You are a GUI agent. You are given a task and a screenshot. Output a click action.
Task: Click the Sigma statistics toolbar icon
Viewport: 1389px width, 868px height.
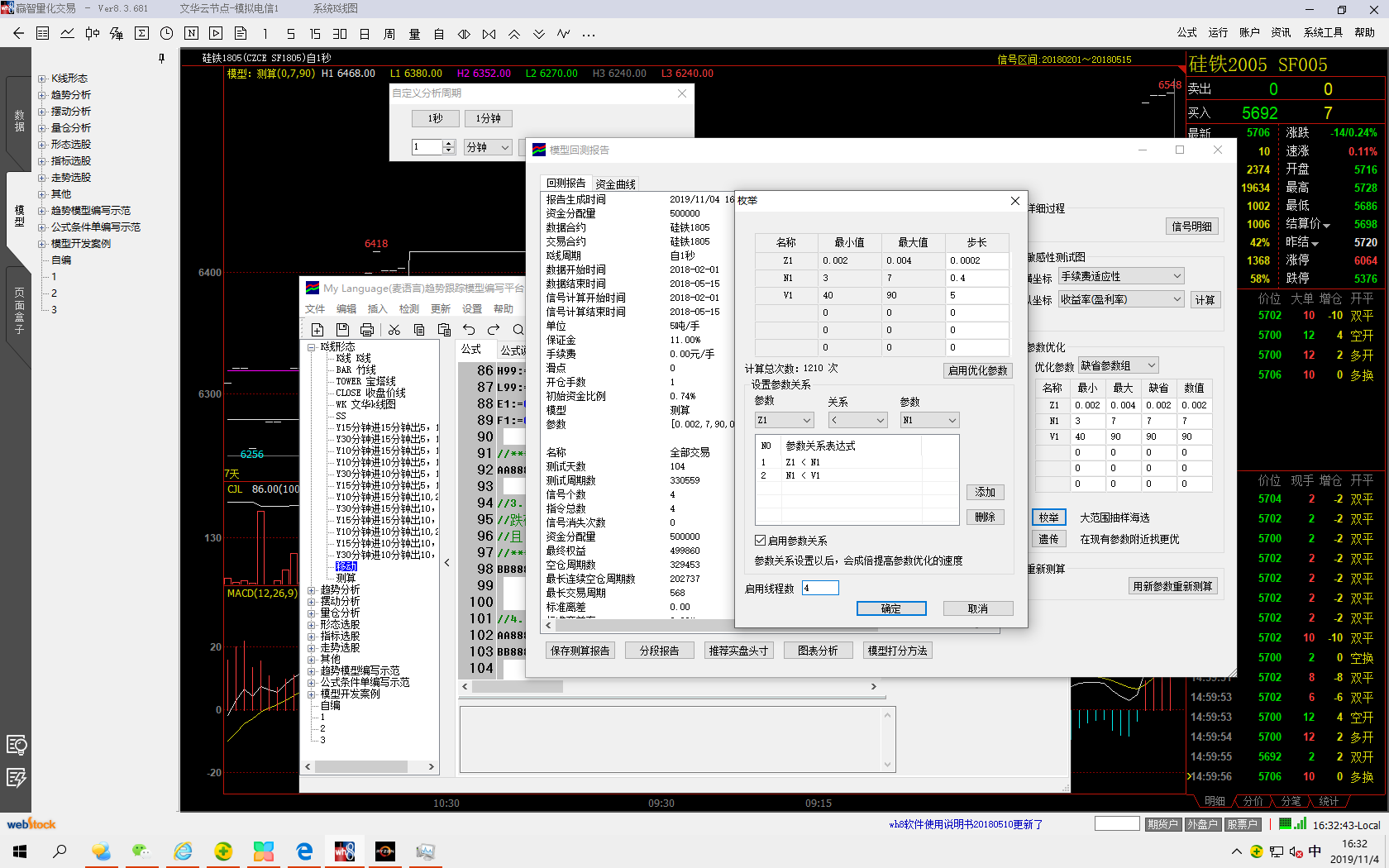click(141, 34)
